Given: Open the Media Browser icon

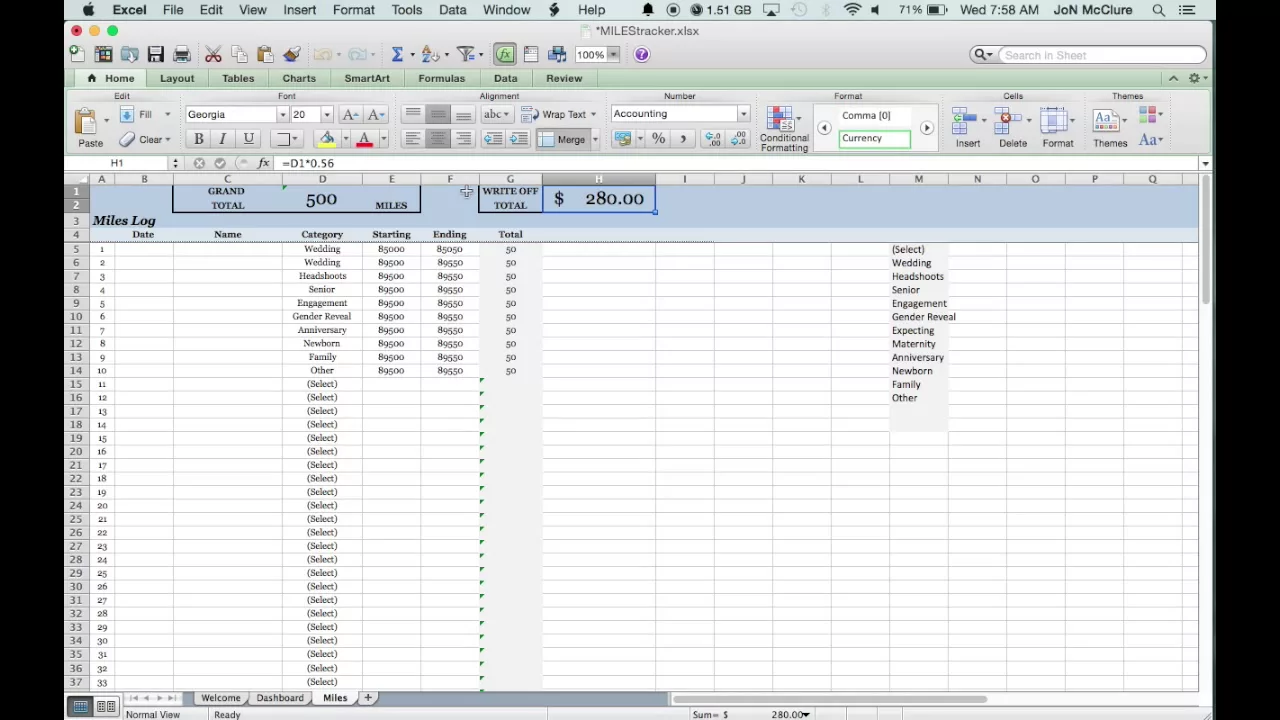Looking at the screenshot, I should tap(558, 54).
